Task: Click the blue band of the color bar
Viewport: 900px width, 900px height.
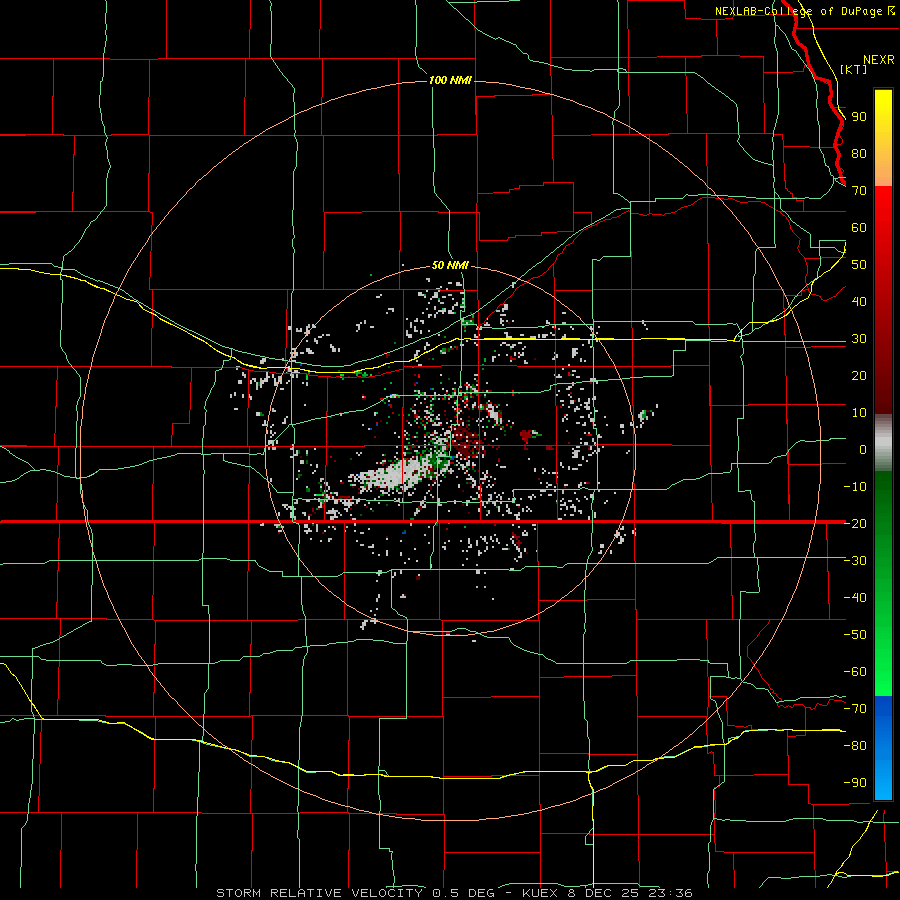Action: 883,747
